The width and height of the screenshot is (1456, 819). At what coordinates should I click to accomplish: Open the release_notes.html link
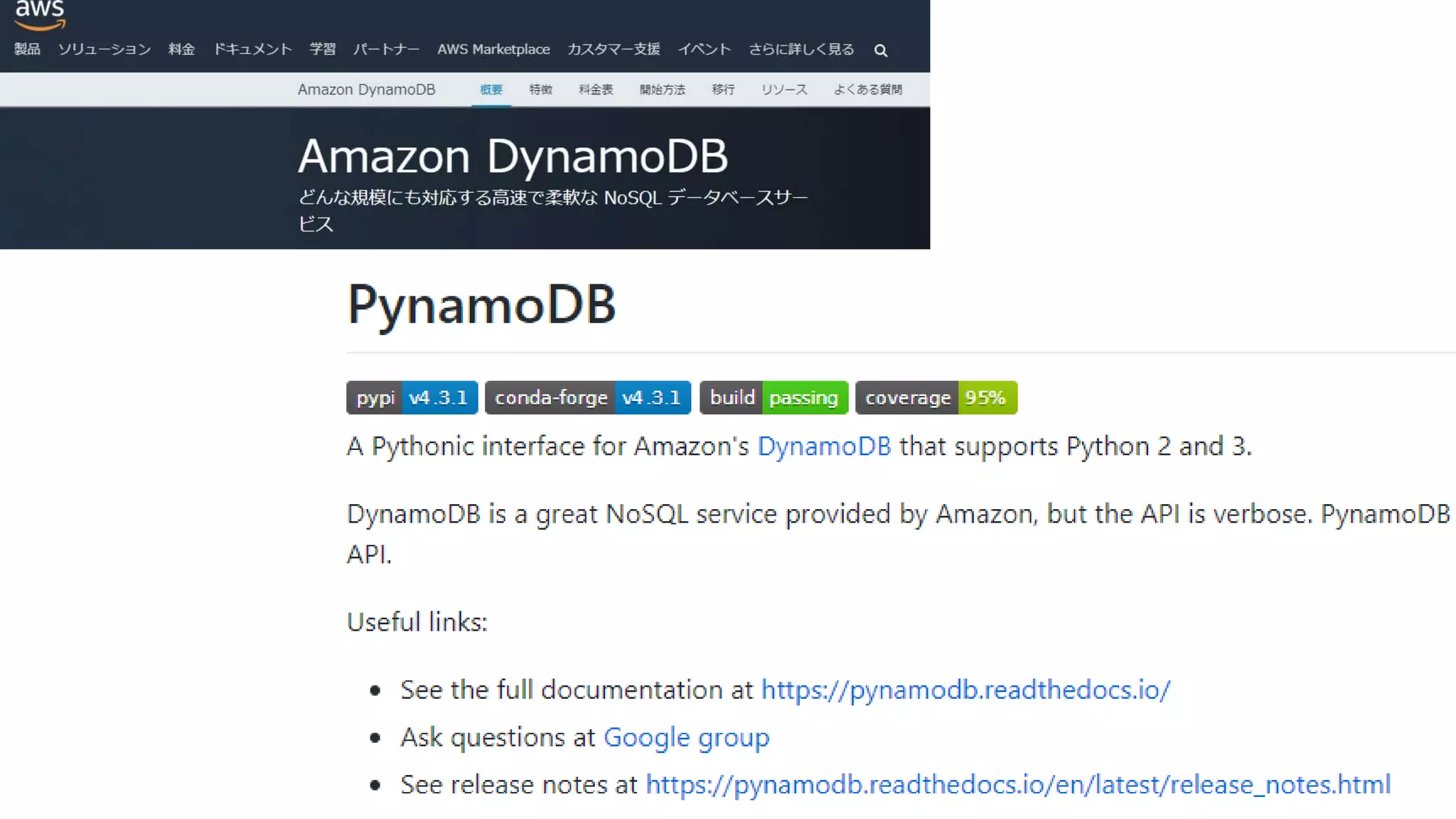point(1017,784)
